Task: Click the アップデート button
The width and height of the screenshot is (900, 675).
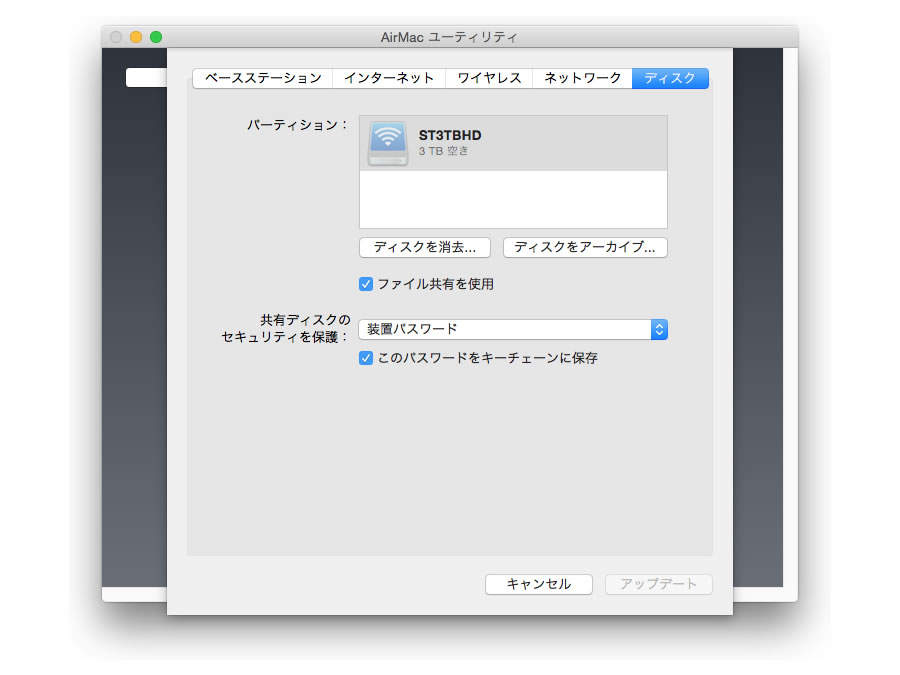Action: pyautogui.click(x=658, y=584)
